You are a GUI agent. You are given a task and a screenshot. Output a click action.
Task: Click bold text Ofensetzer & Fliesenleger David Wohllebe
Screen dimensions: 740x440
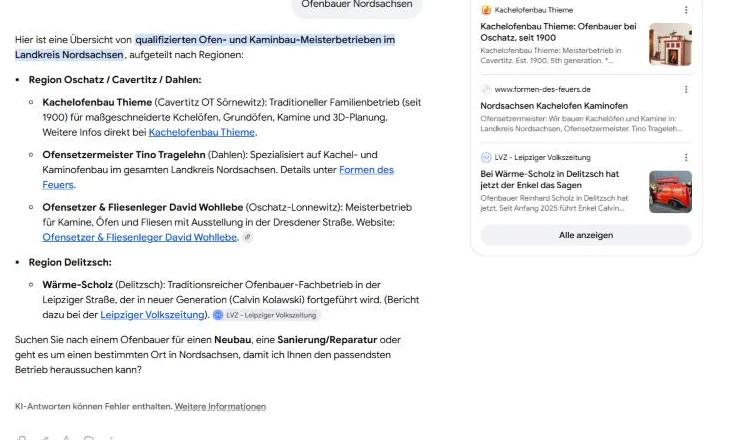(x=143, y=207)
